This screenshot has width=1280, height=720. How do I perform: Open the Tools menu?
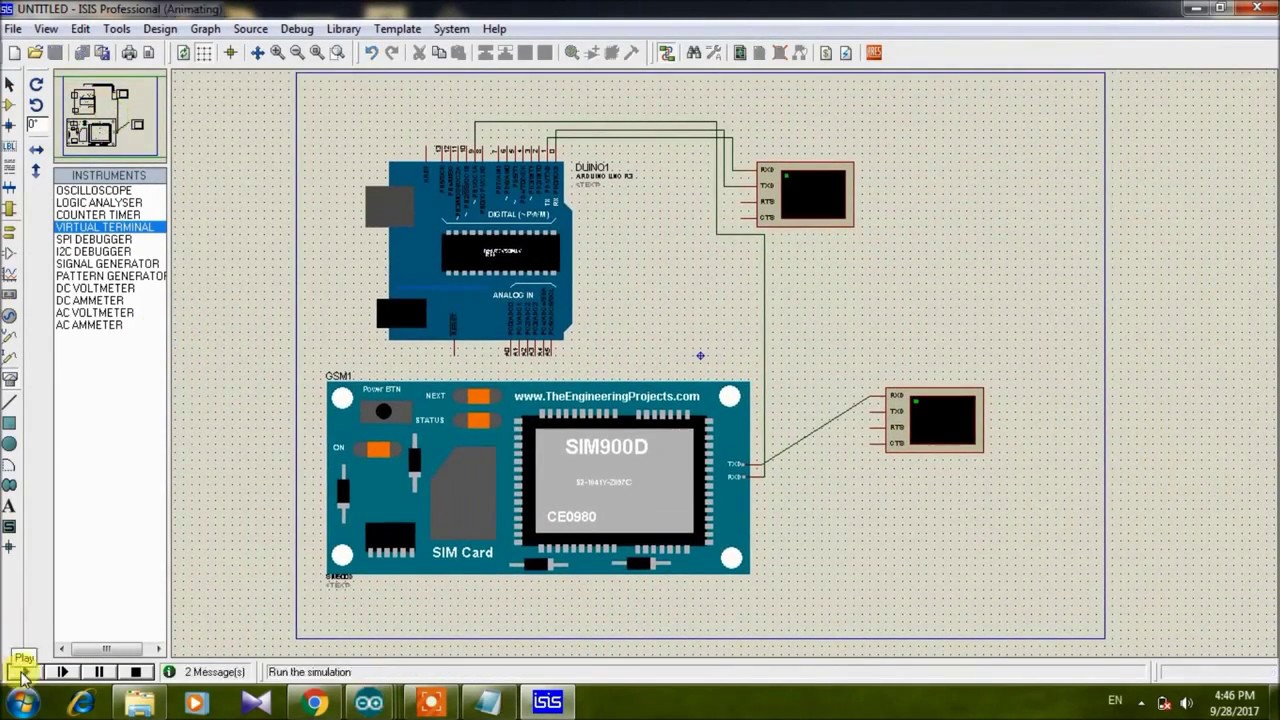pos(116,29)
